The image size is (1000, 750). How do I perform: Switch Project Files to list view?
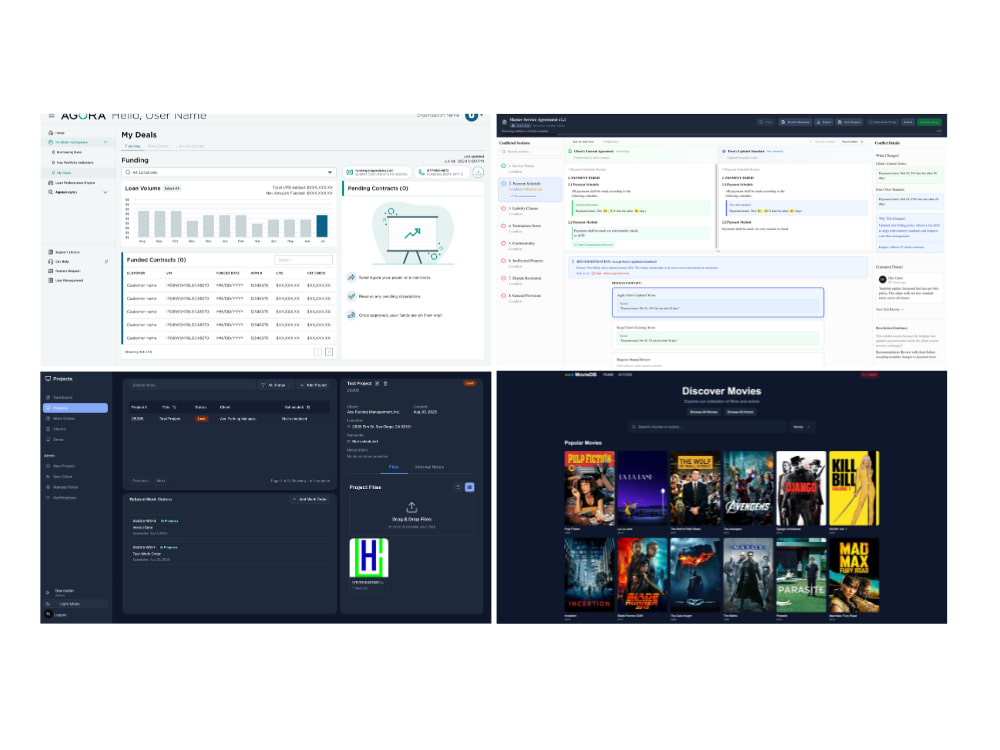(458, 487)
